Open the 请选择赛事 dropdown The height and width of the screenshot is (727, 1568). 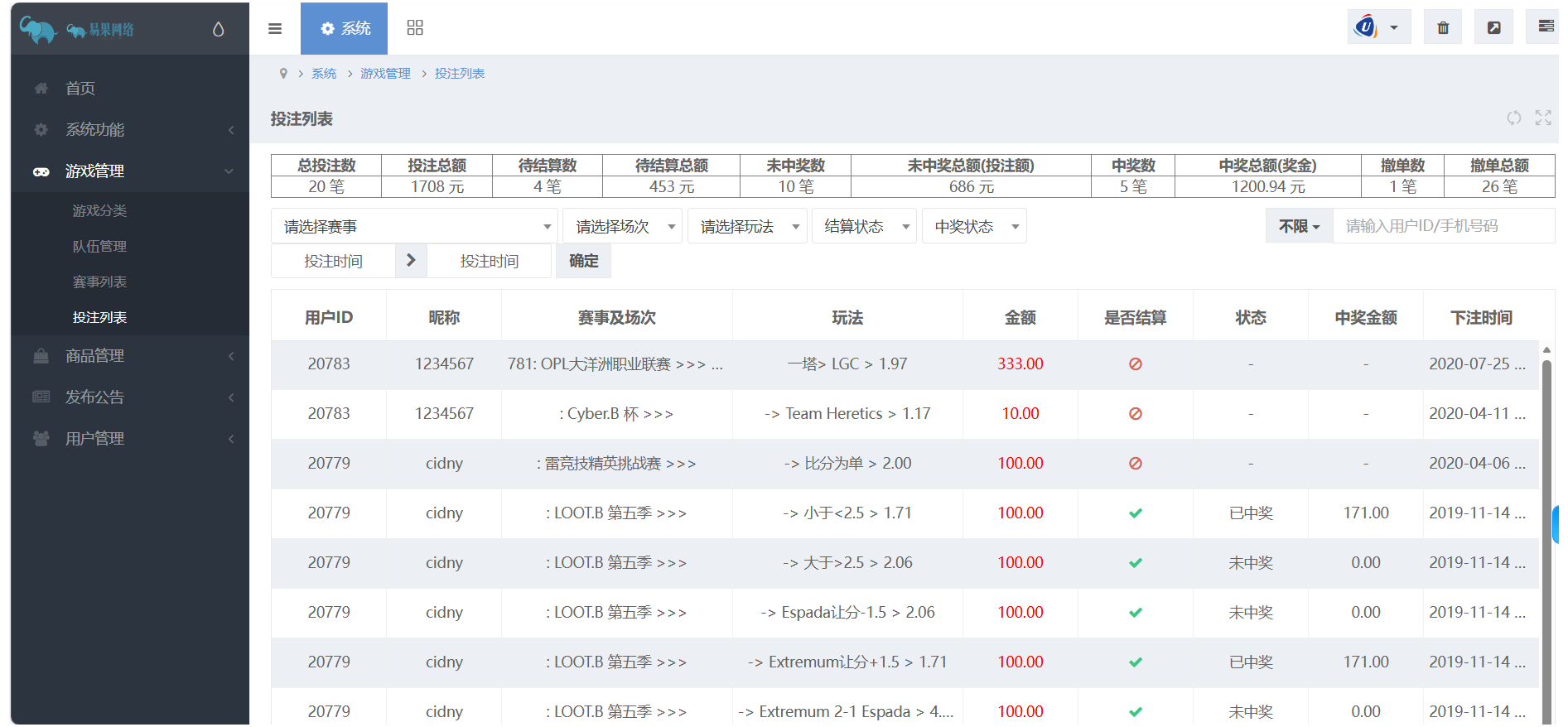414,227
